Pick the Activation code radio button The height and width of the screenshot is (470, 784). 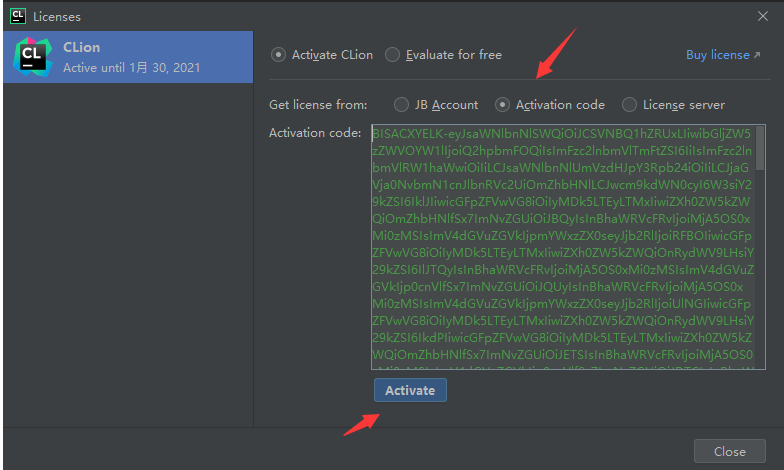click(502, 105)
